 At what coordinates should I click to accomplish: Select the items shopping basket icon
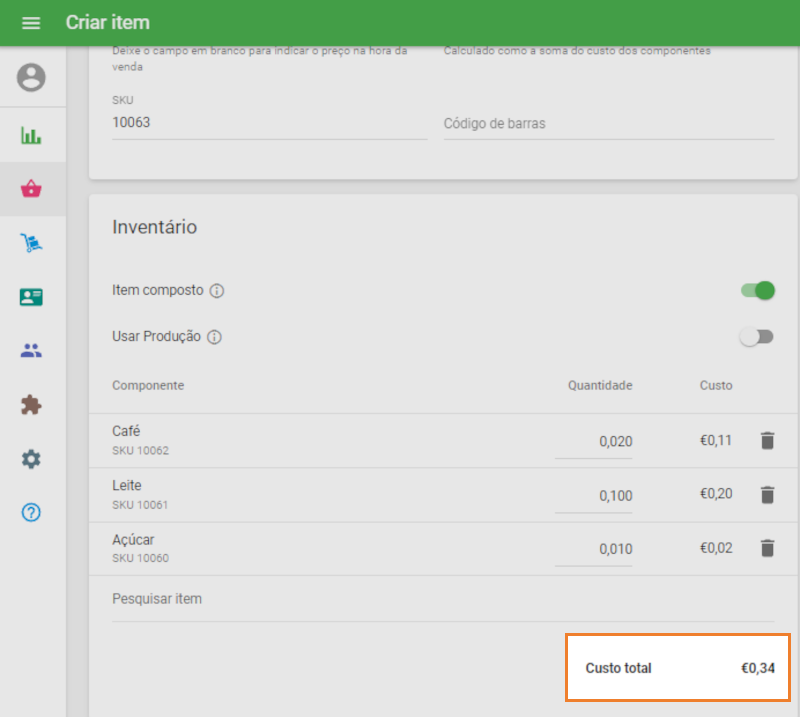31,189
